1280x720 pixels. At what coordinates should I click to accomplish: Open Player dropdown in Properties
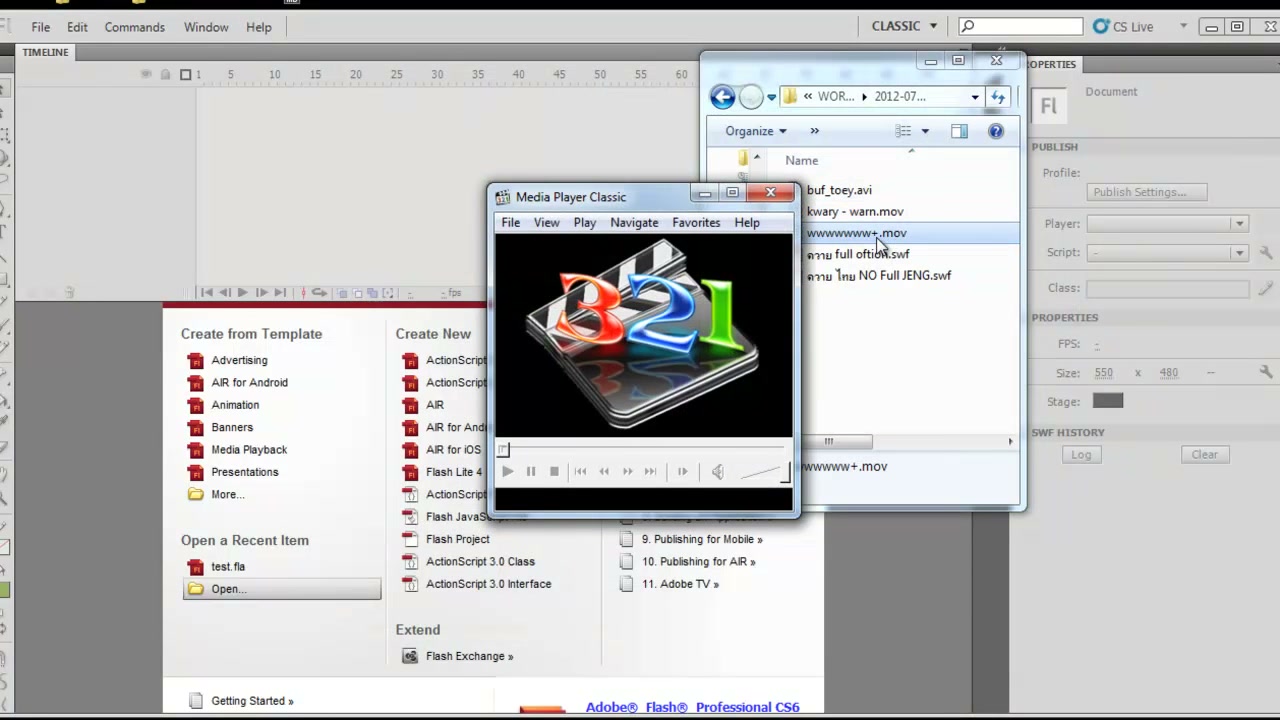tap(1167, 224)
